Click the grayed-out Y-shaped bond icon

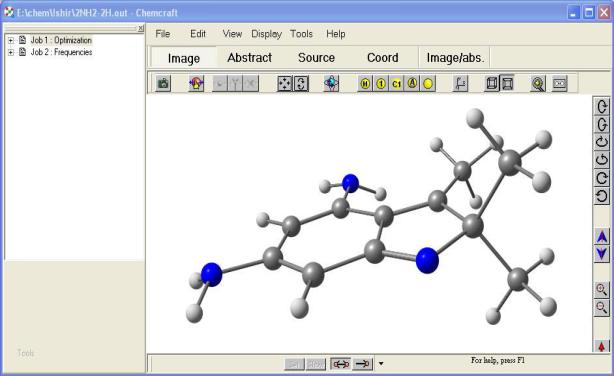235,83
